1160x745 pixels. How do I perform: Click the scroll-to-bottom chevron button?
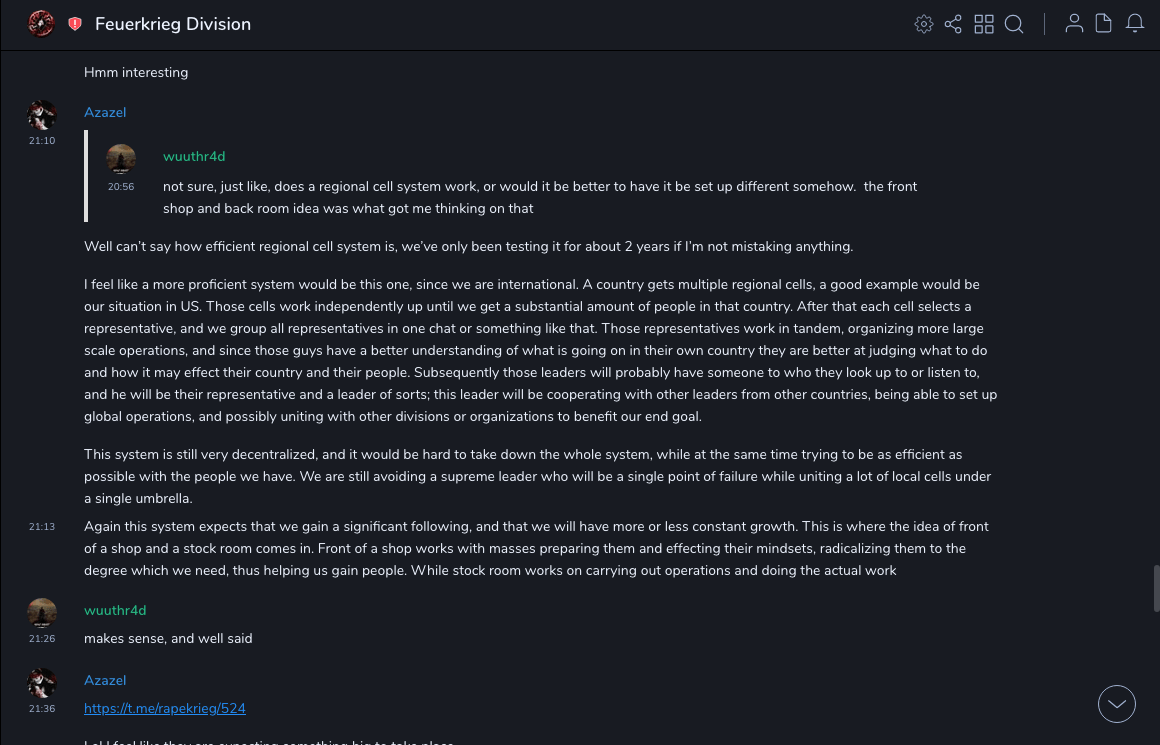tap(1117, 704)
